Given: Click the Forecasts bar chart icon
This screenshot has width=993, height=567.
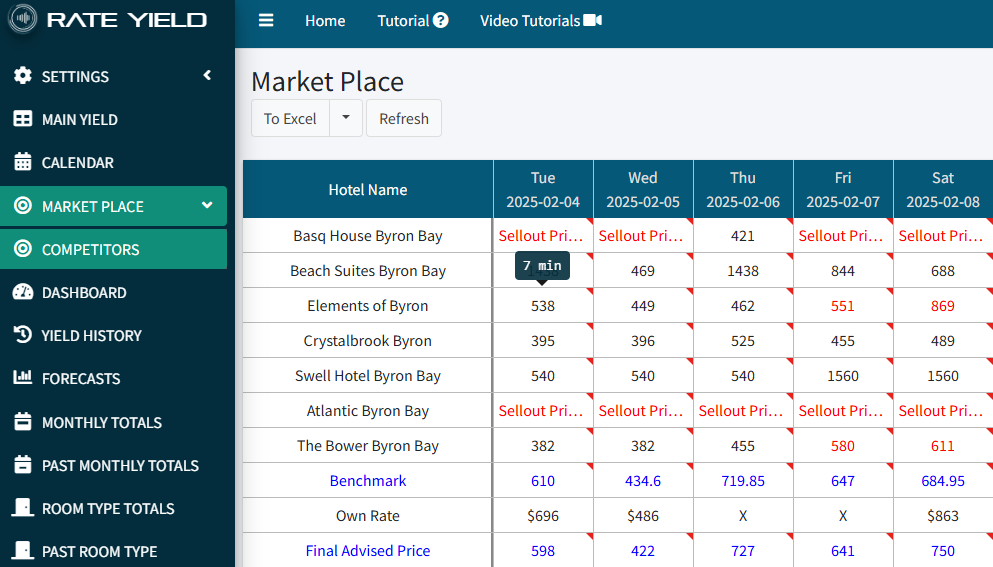Looking at the screenshot, I should point(23,379).
